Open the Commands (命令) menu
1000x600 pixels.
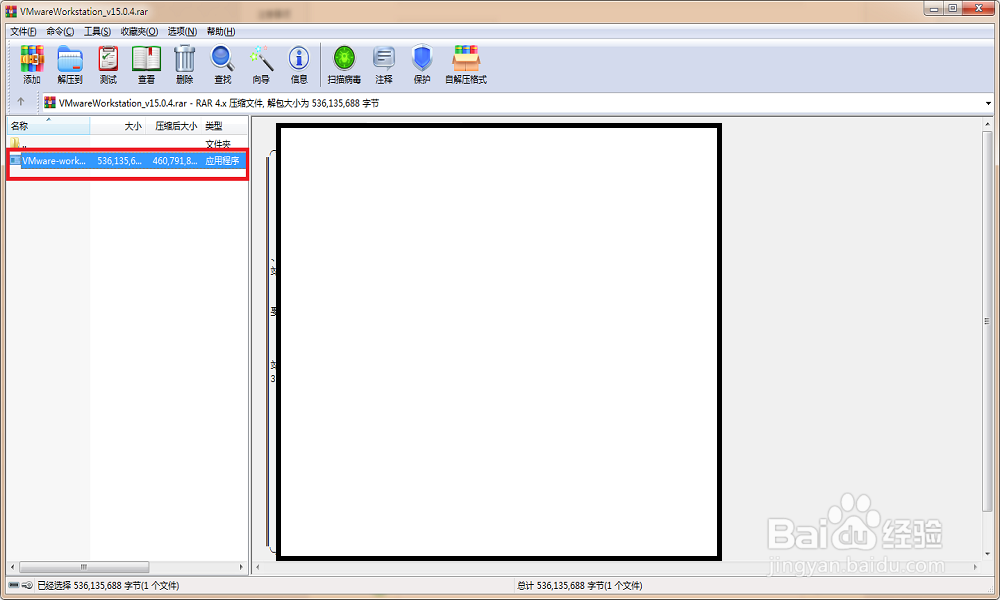click(60, 31)
